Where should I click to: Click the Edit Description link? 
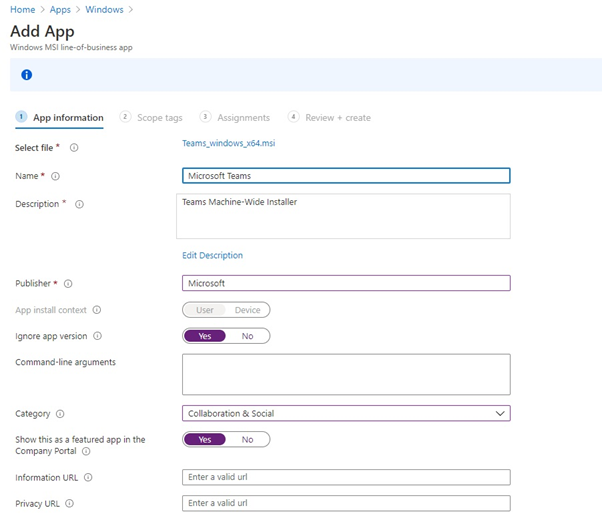point(212,255)
